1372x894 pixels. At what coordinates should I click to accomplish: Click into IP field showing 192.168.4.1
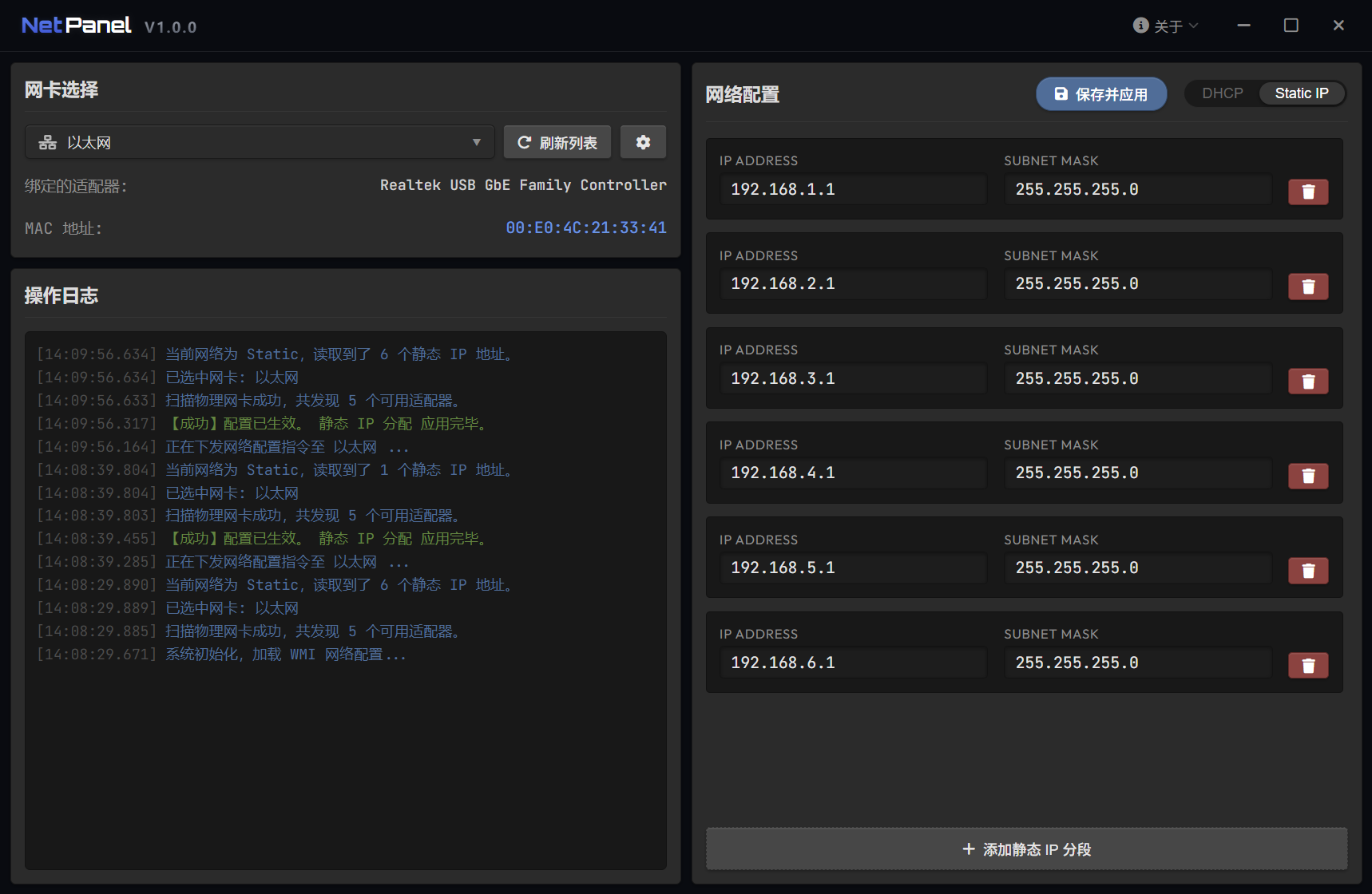[853, 473]
